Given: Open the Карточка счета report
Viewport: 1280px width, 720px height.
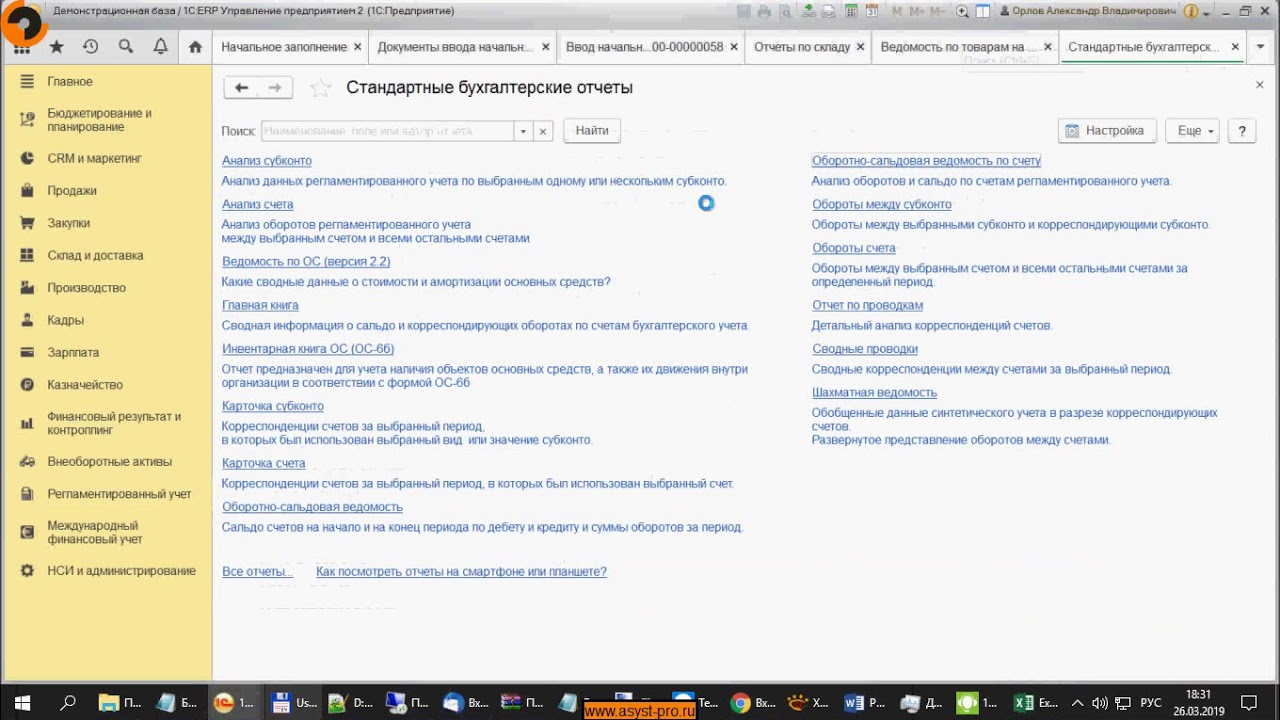Looking at the screenshot, I should point(264,463).
